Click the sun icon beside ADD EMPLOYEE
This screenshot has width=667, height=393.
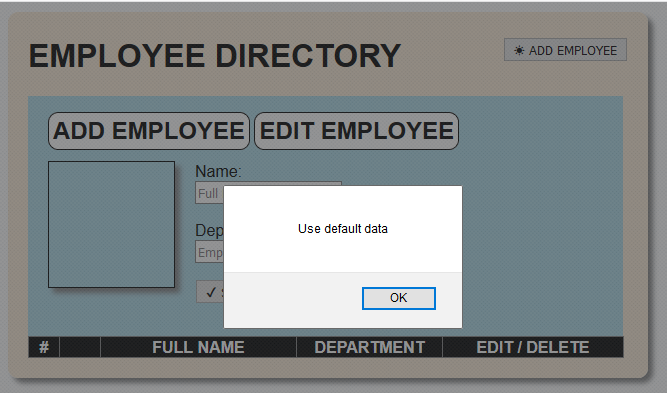click(519, 51)
